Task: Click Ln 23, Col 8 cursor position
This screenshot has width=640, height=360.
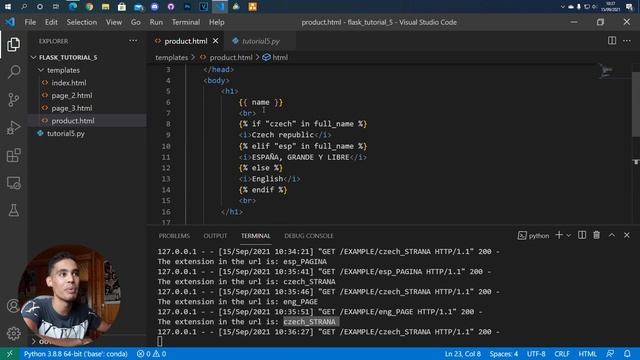Action: [x=462, y=353]
